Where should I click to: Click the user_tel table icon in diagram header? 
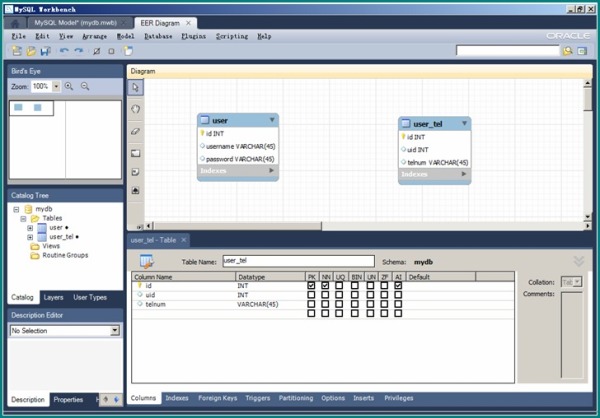point(406,124)
